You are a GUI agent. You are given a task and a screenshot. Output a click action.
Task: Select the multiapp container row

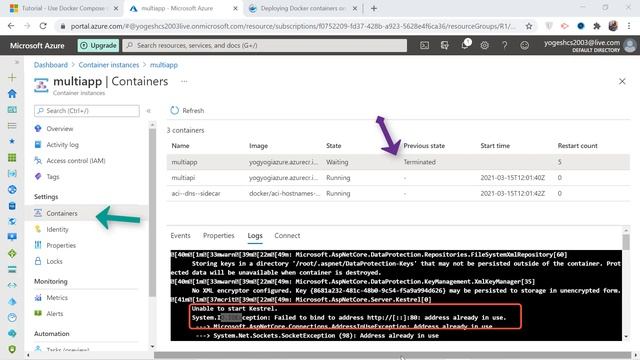point(398,162)
